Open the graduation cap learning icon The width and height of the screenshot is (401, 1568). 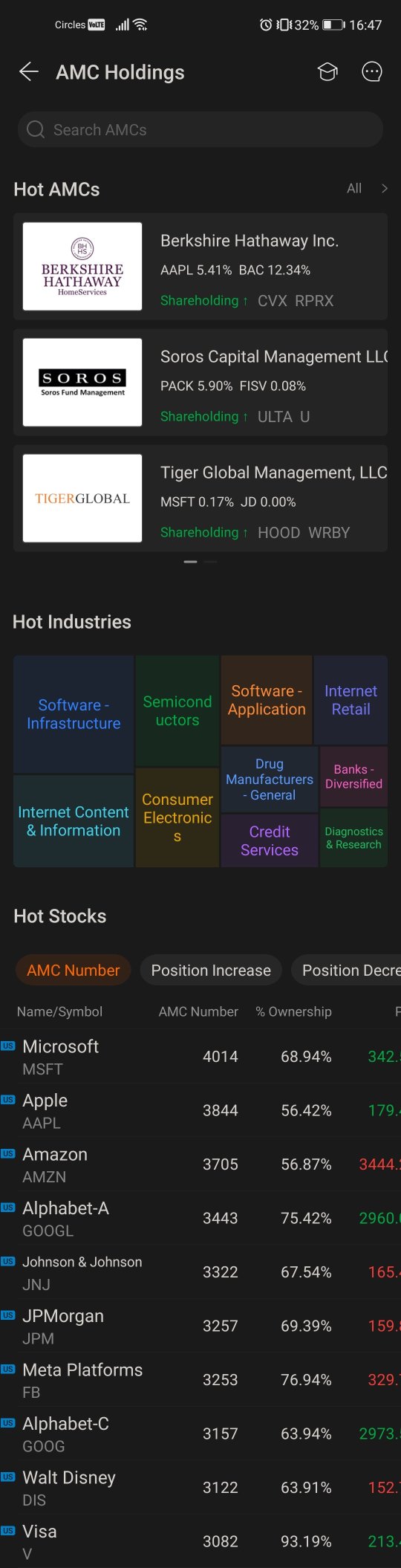coord(327,71)
